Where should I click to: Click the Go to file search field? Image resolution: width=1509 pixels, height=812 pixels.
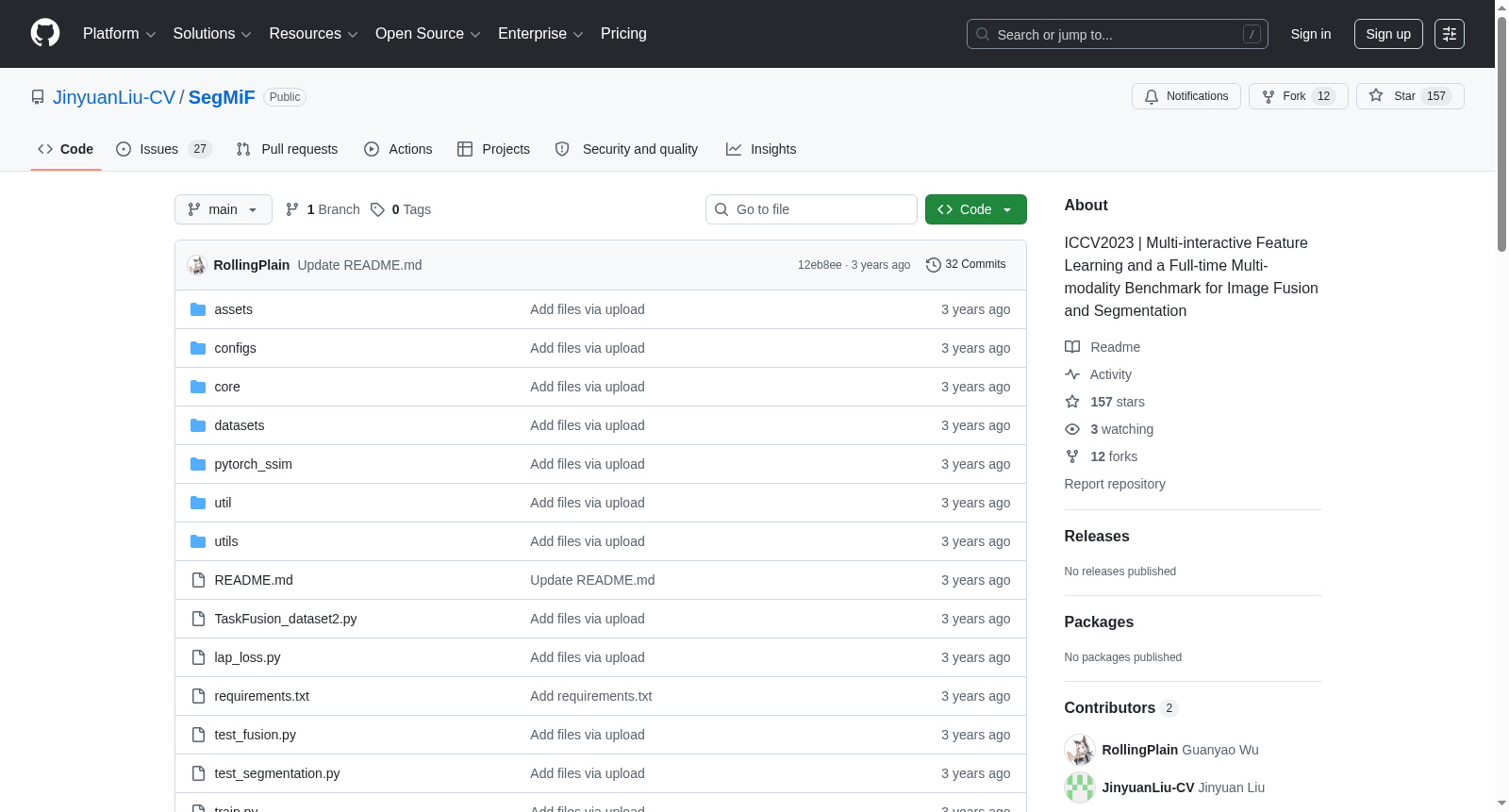click(x=811, y=209)
